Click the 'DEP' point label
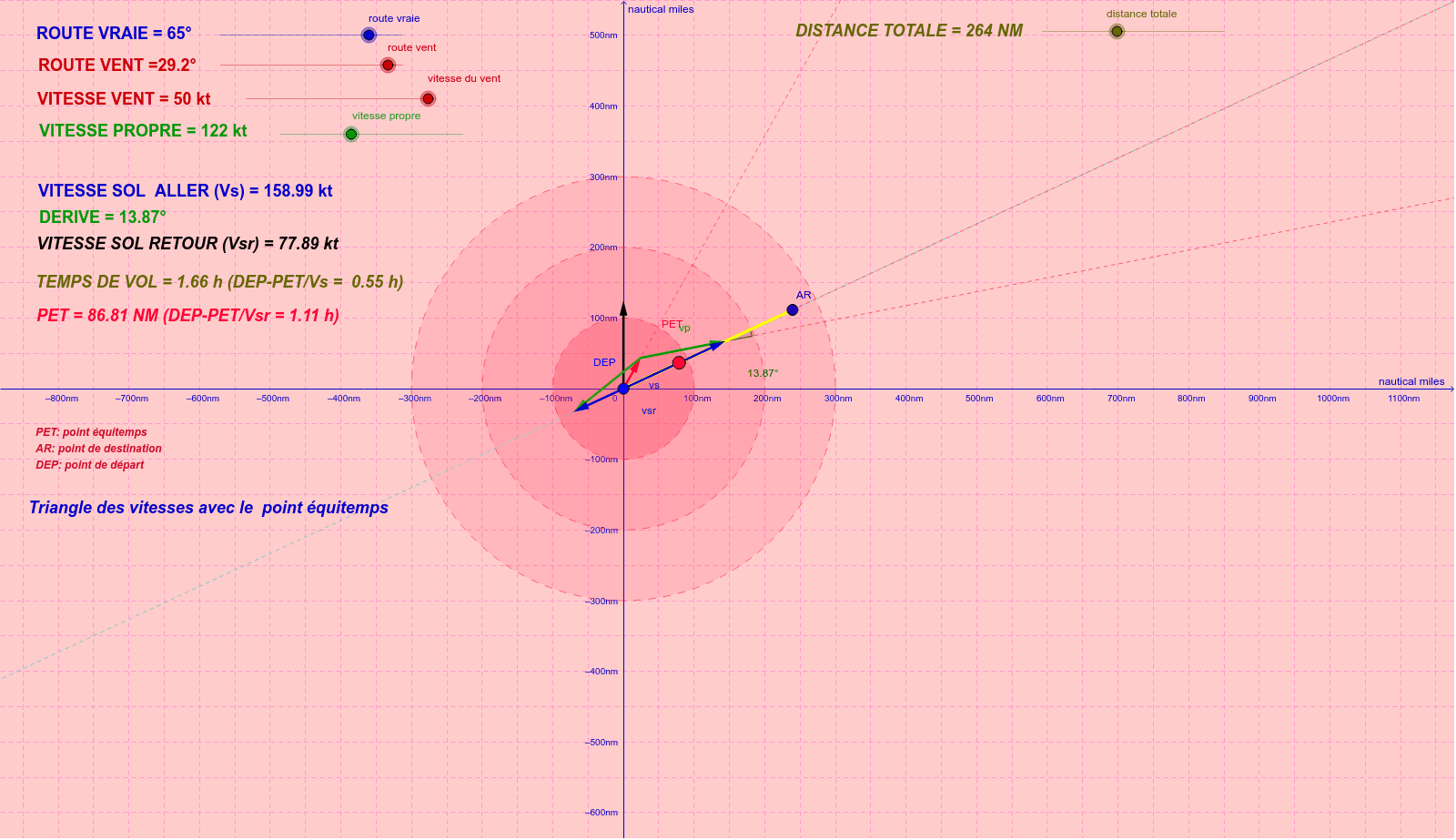This screenshot has width=1456, height=840. click(604, 362)
